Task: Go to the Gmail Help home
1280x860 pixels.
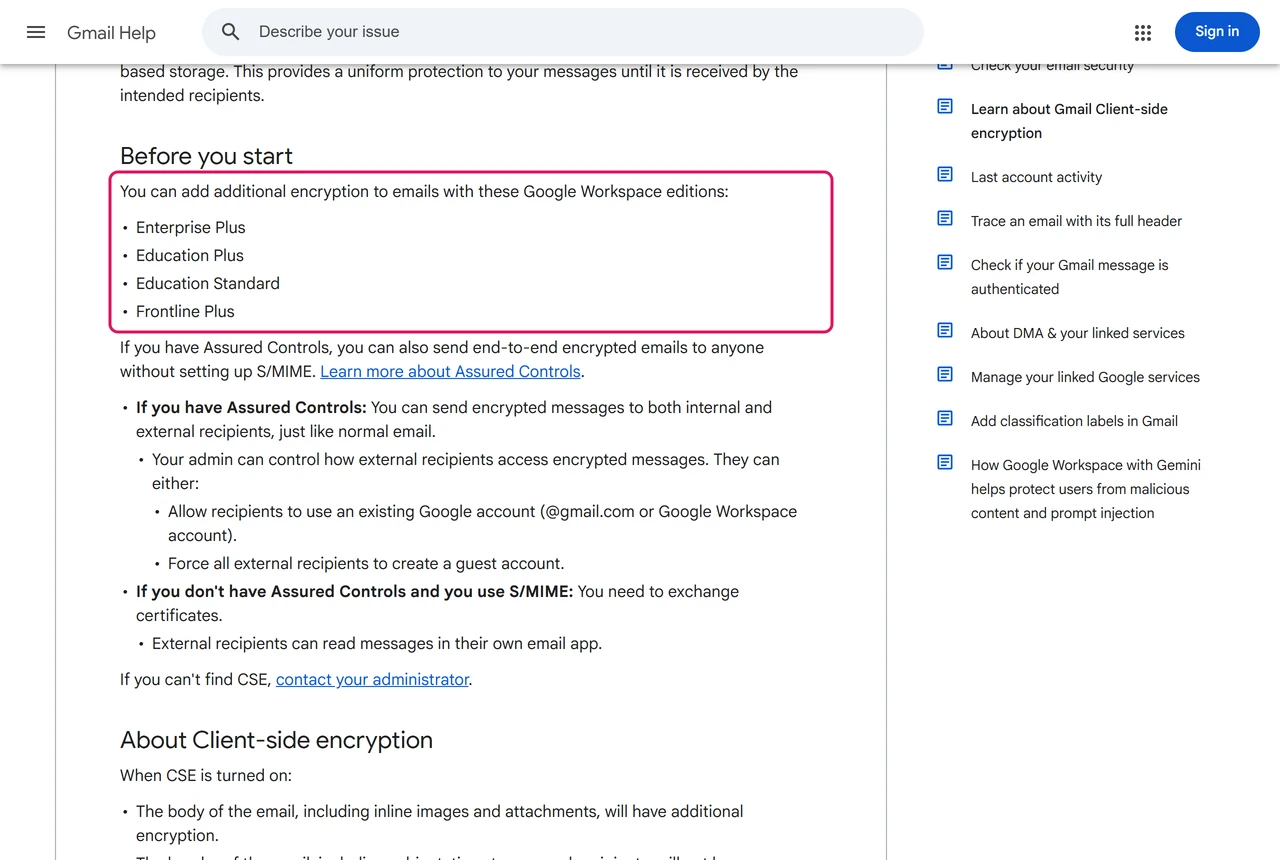Action: [111, 33]
